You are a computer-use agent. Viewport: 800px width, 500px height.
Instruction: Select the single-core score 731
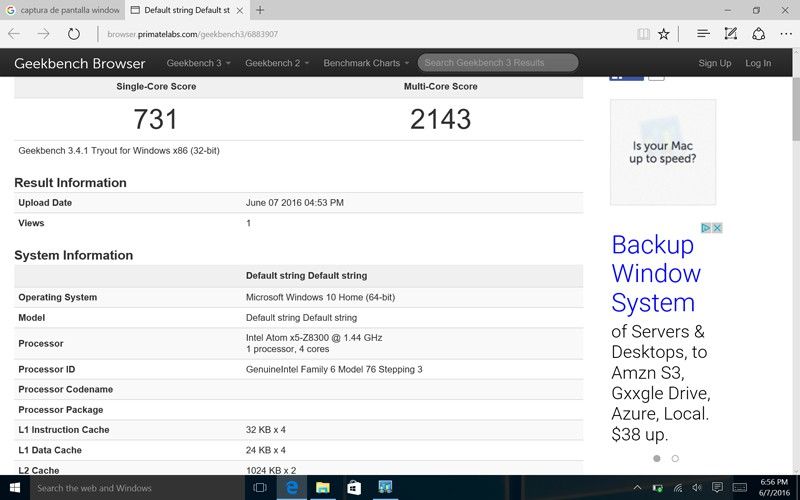click(155, 119)
